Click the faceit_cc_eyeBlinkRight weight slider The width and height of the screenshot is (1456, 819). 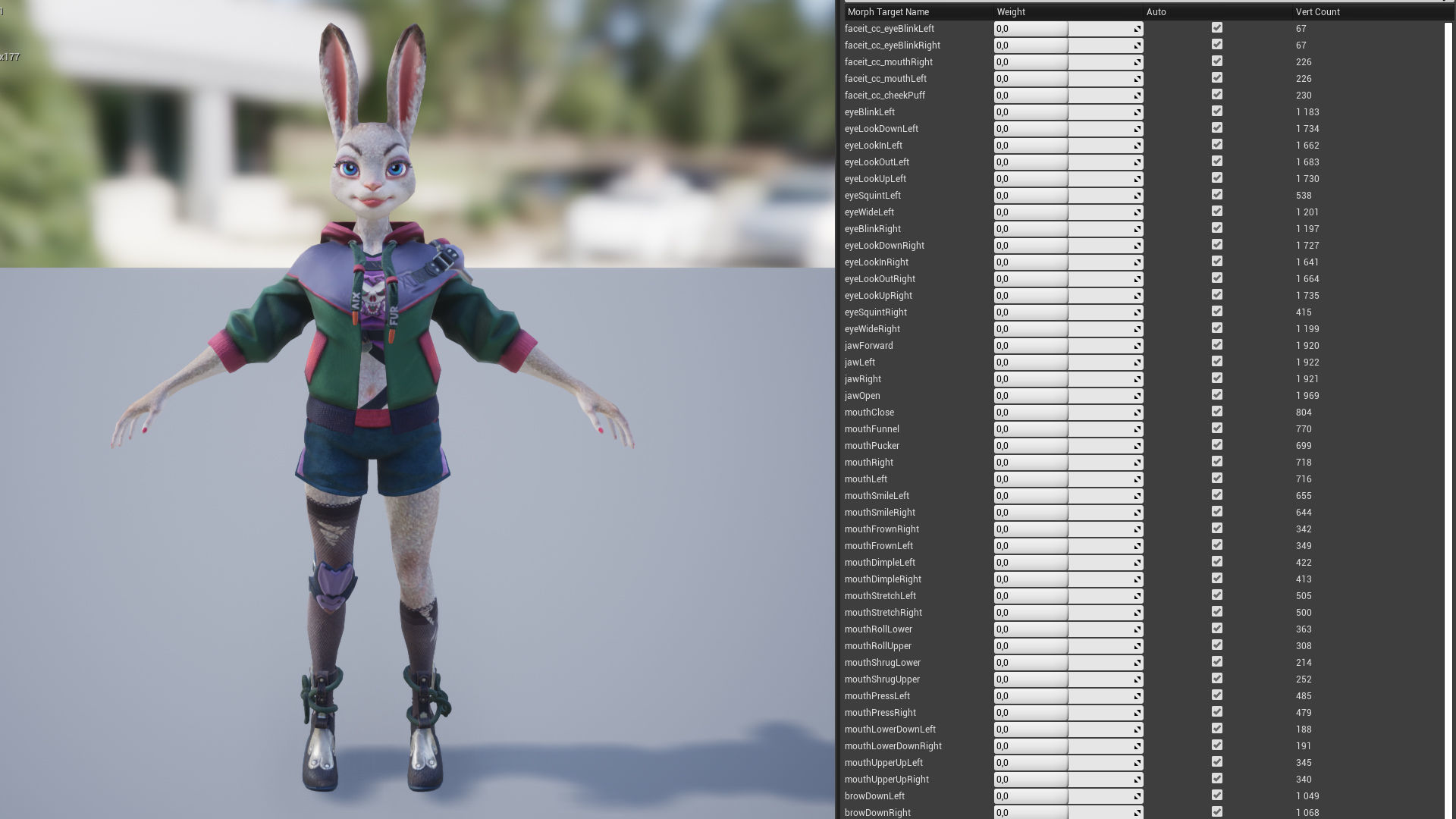[x=1068, y=45]
